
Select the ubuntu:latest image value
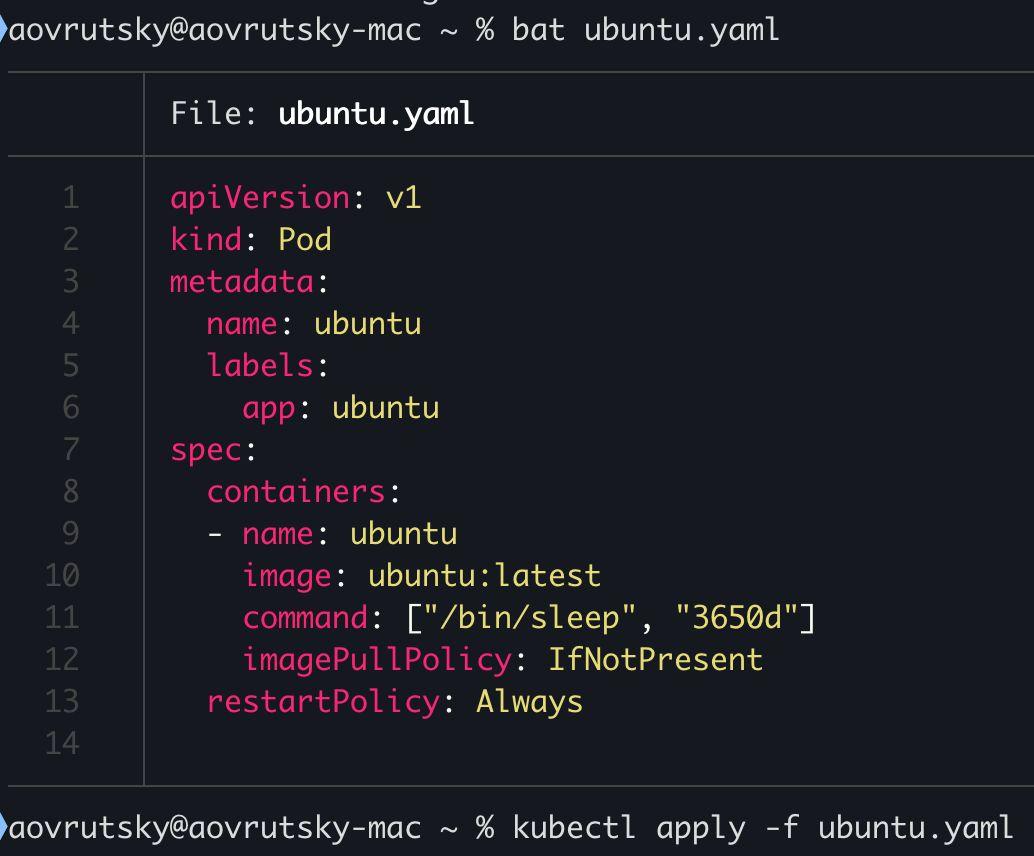click(x=484, y=575)
